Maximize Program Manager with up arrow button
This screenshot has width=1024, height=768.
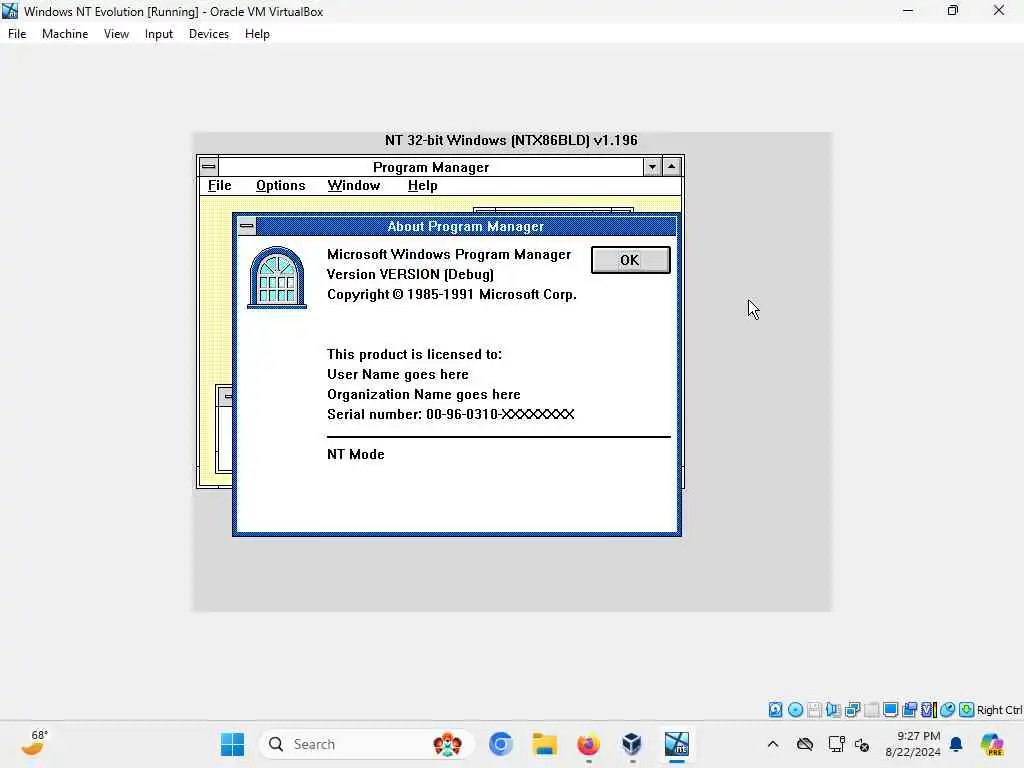pos(671,167)
